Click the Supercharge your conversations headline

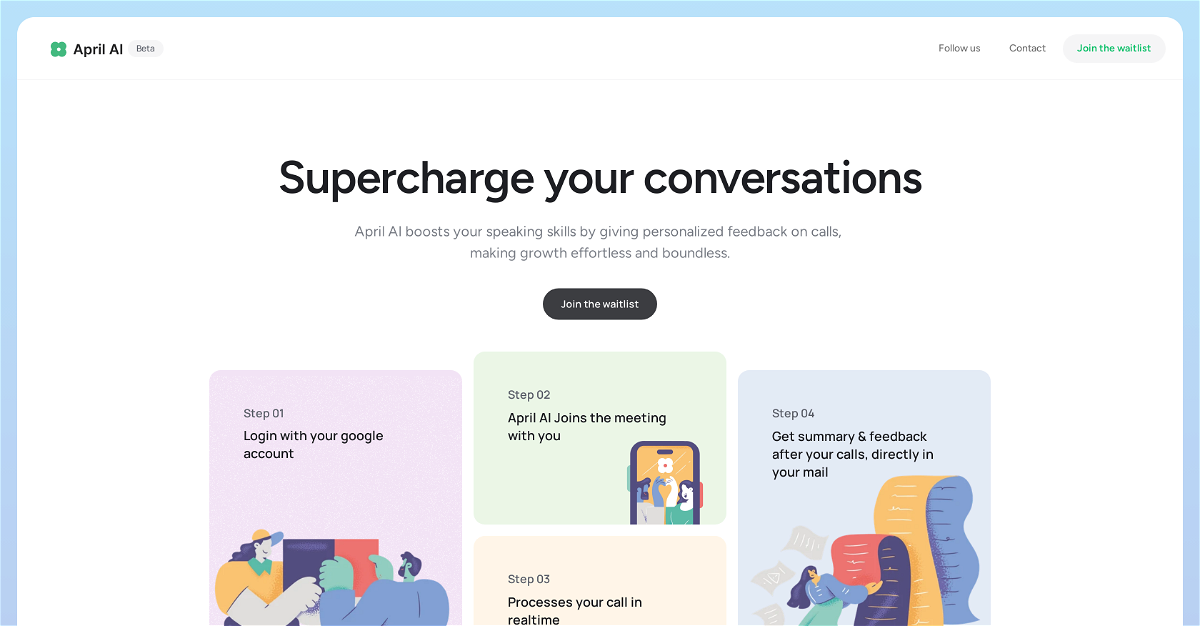600,178
